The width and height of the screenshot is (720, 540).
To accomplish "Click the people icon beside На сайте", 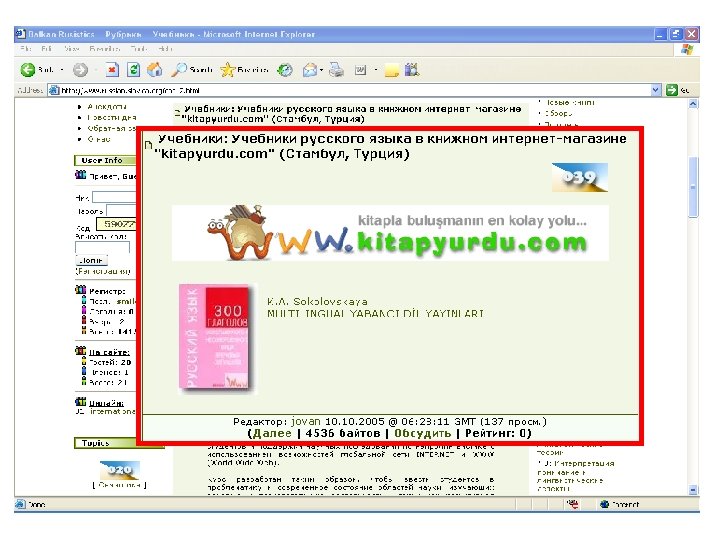I will 80,351.
